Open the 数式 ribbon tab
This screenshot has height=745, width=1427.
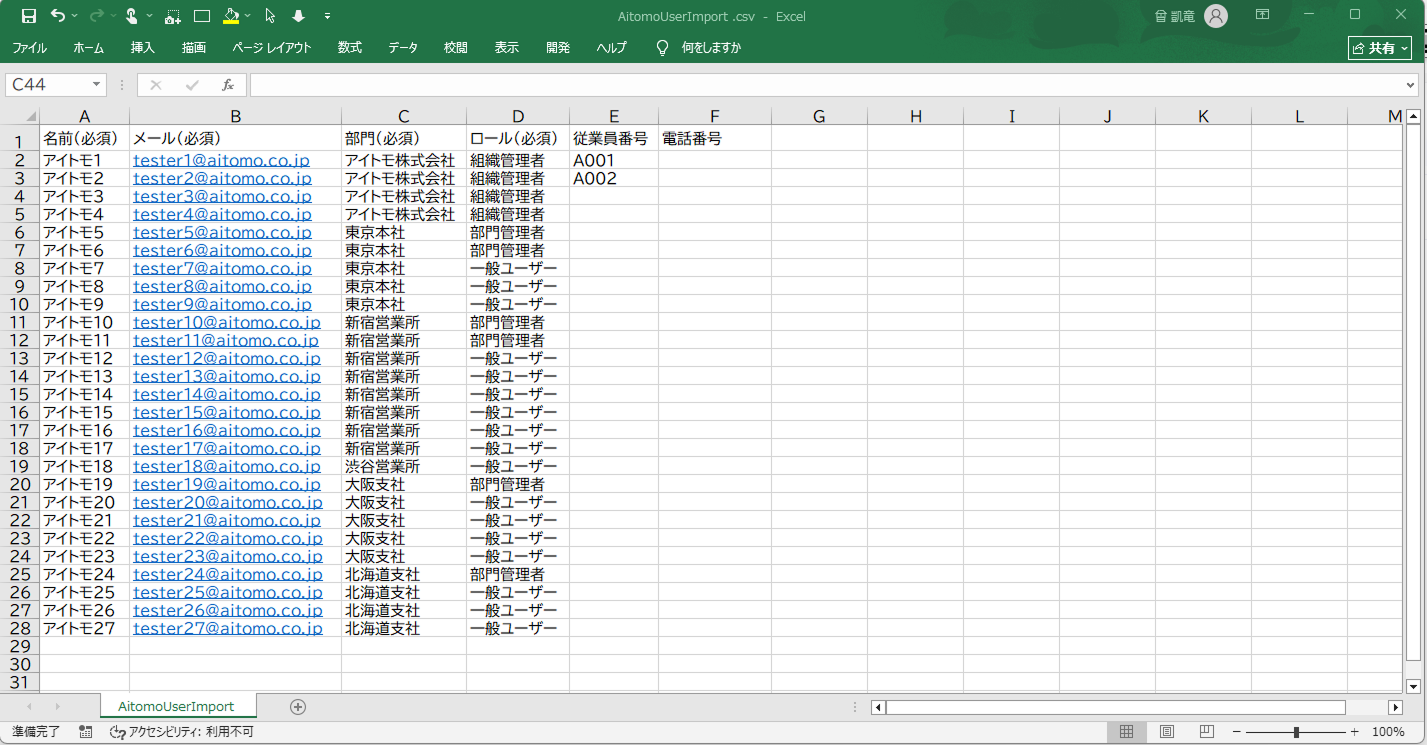[x=350, y=48]
